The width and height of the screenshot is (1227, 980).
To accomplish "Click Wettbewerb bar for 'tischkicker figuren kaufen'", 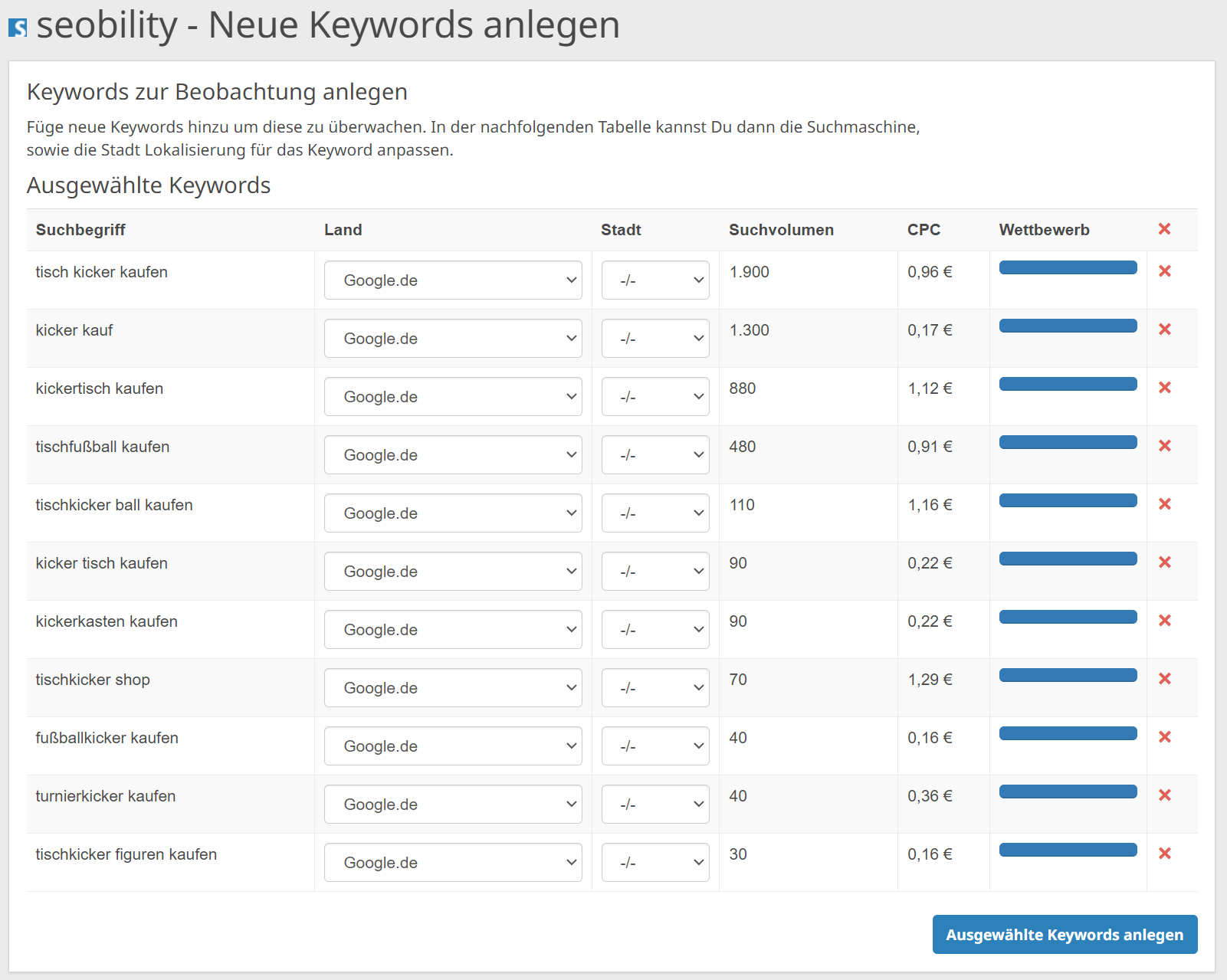I will (1068, 850).
